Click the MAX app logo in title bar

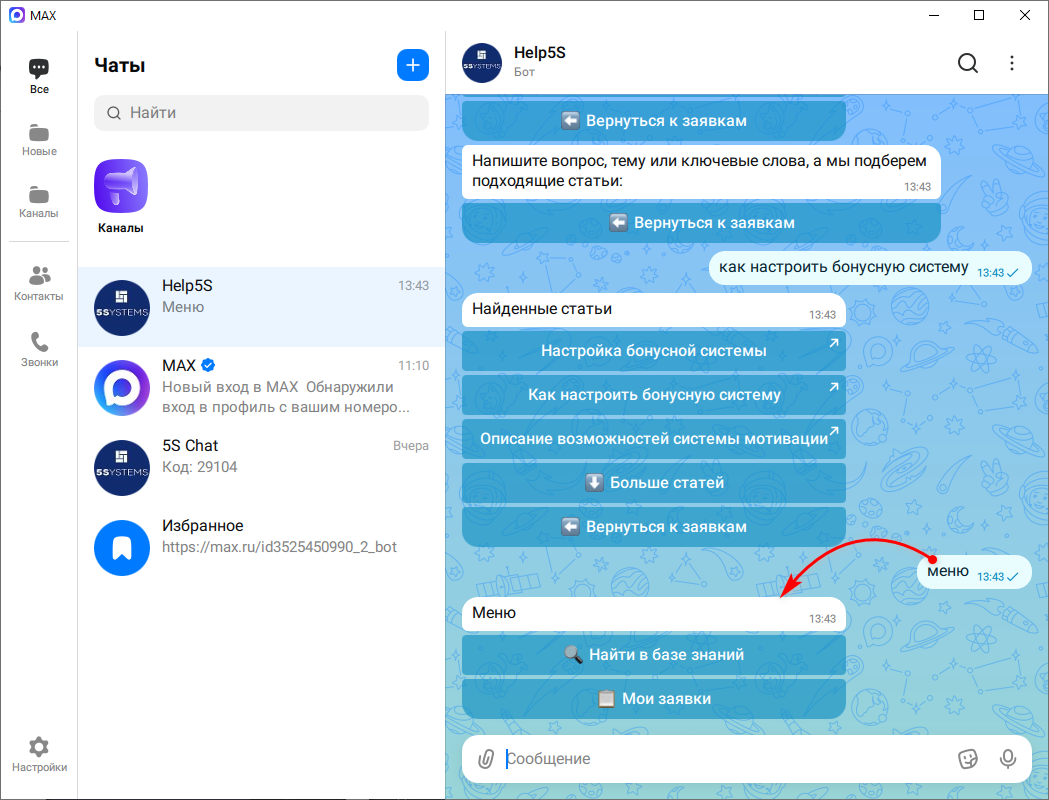[x=17, y=15]
